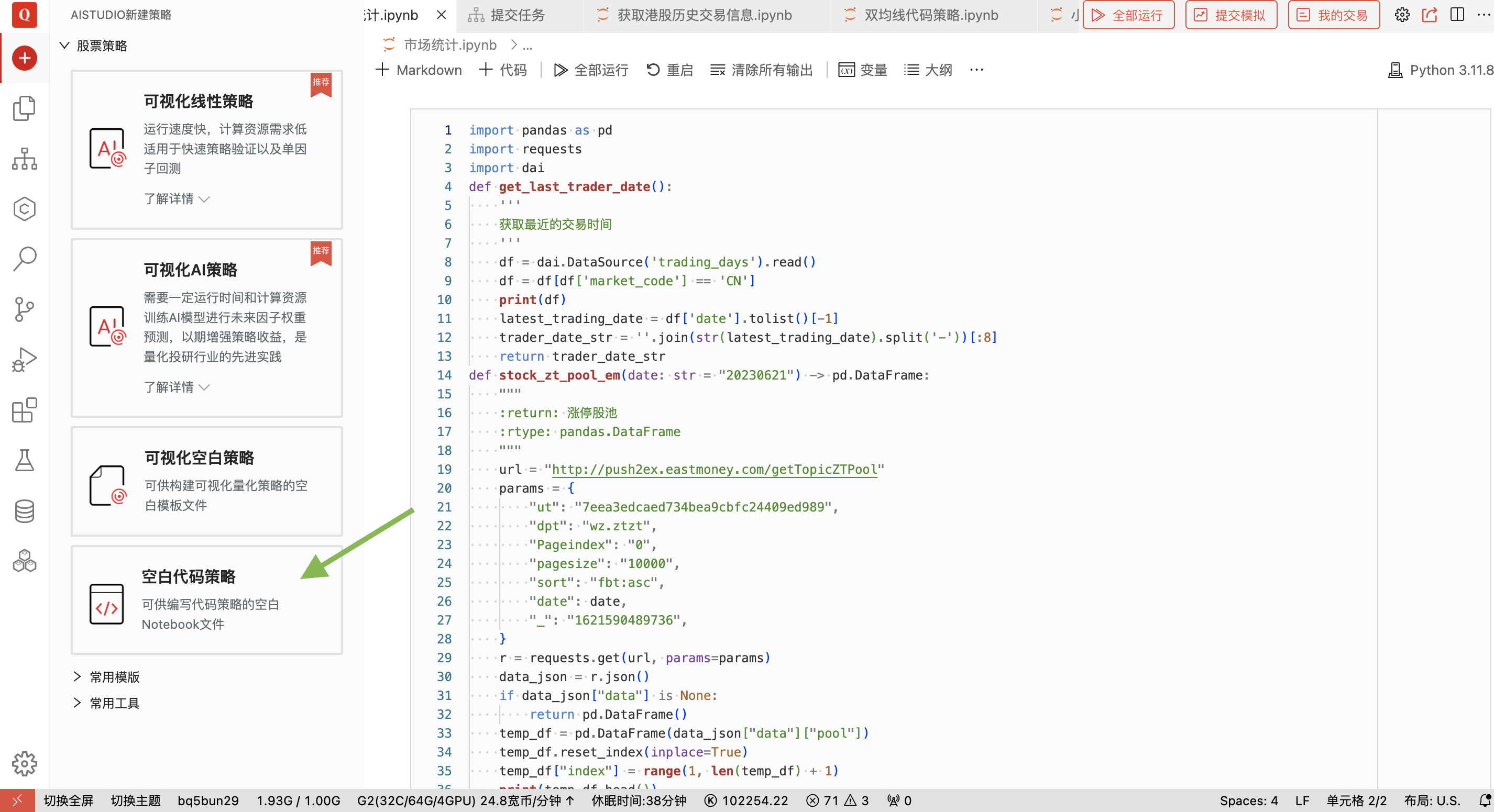The height and width of the screenshot is (812, 1494).
Task: Open the run and debug sidebar icon
Action: [x=24, y=359]
